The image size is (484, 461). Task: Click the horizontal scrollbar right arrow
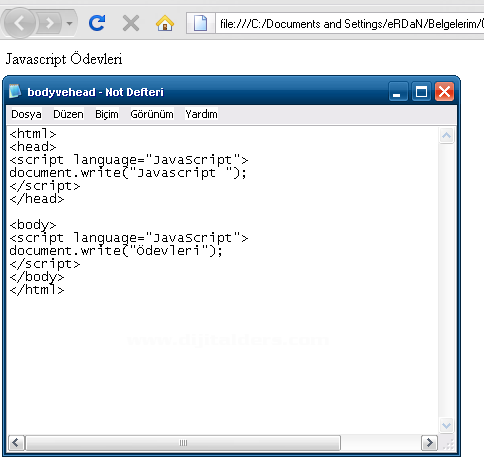(x=429, y=443)
